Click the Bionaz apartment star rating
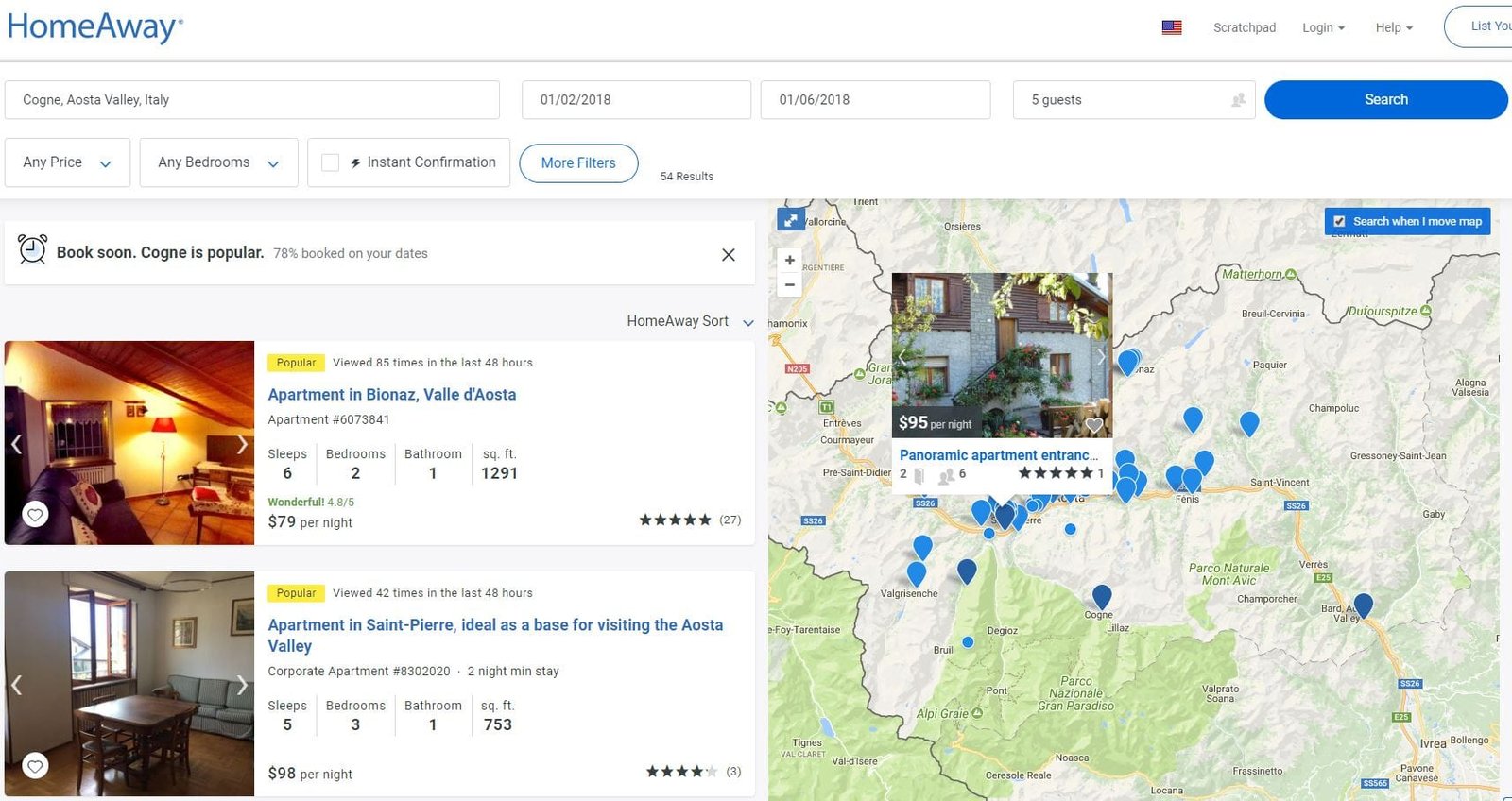The image size is (1512, 801). (x=675, y=520)
